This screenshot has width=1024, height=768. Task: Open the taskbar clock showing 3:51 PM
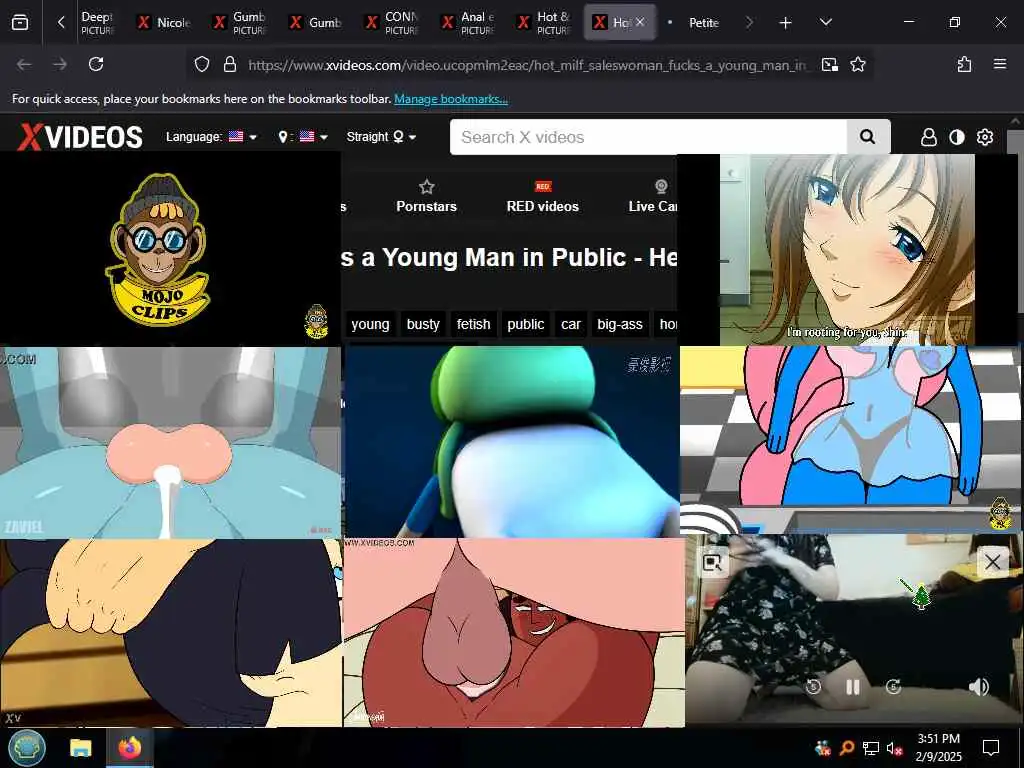click(x=938, y=748)
